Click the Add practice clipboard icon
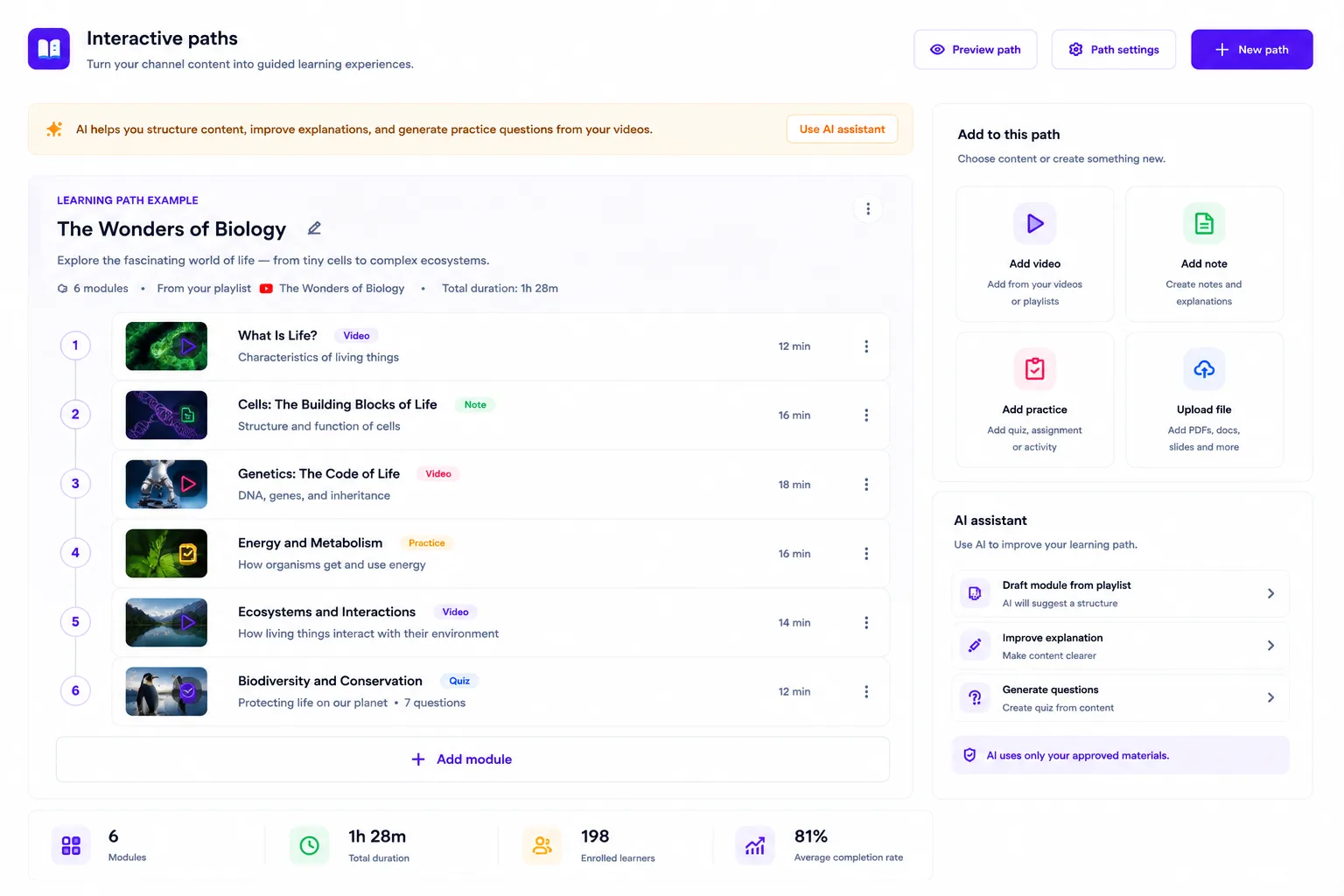This screenshot has width=1344, height=896. pyautogui.click(x=1034, y=369)
